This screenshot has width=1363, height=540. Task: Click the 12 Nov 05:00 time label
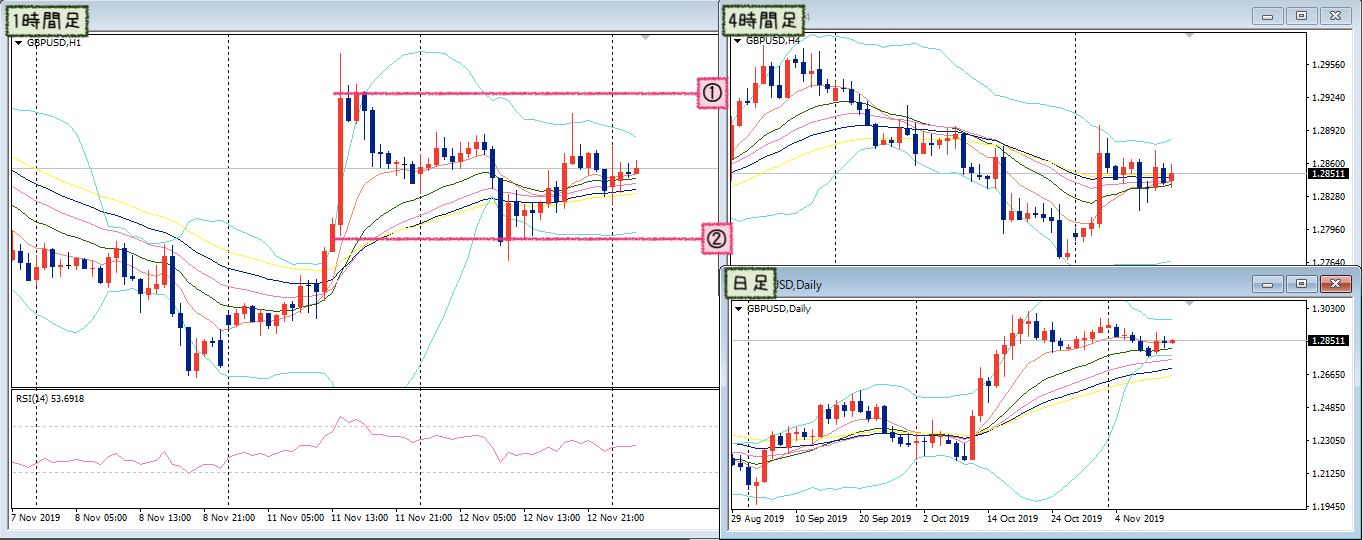coord(489,518)
